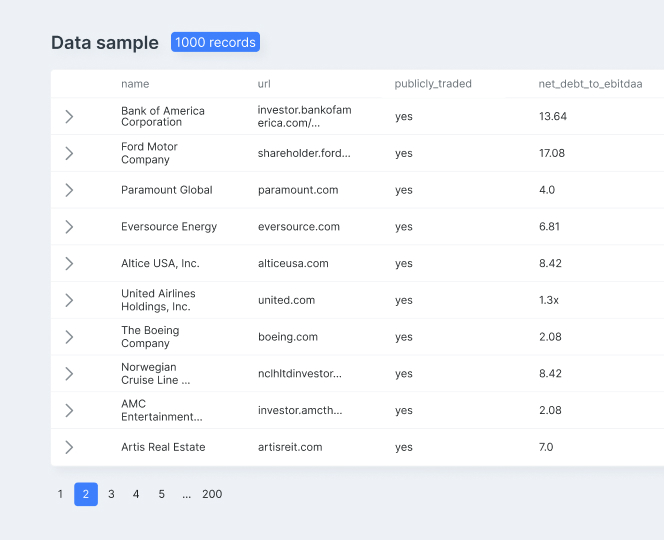Screen dimensions: 664x540
Task: Click the pagination ellipsis
Action: (x=186, y=494)
